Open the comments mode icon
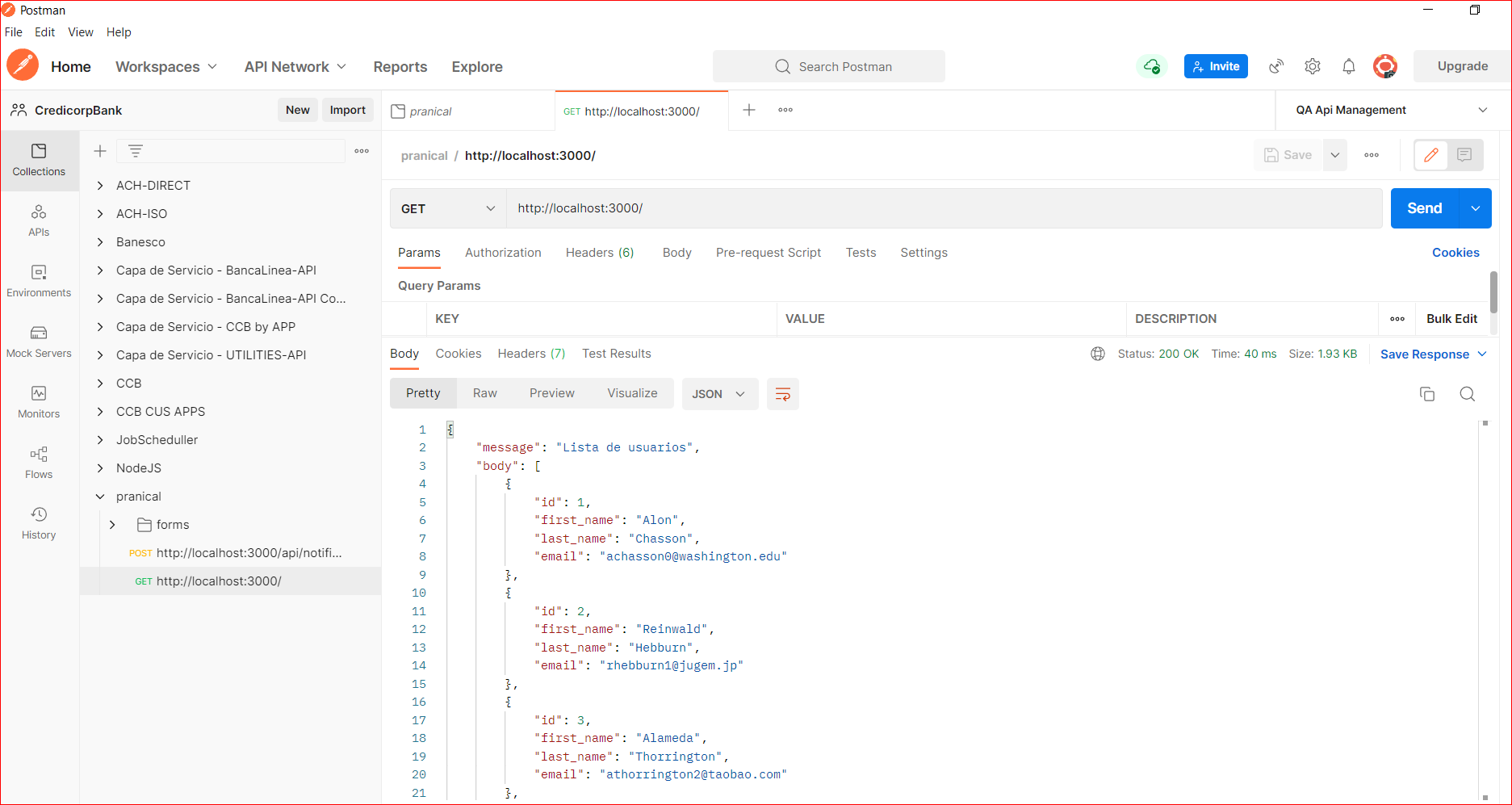Viewport: 1512px width, 805px height. (x=1464, y=155)
